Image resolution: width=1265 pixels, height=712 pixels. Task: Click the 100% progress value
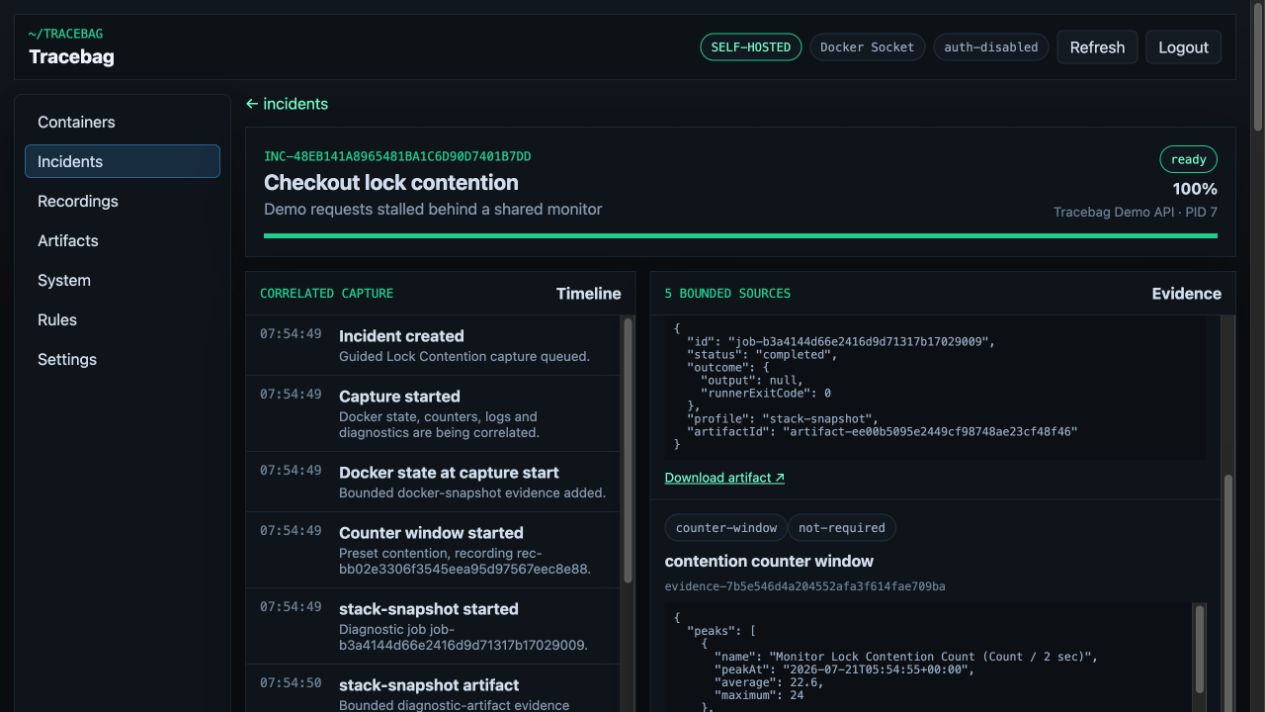(x=1195, y=189)
